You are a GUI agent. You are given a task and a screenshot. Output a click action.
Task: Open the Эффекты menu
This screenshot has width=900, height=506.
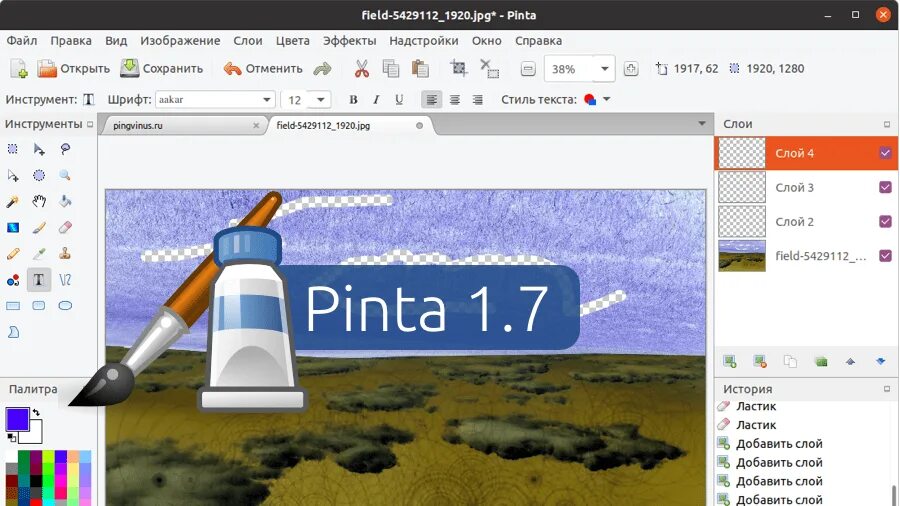click(x=350, y=41)
